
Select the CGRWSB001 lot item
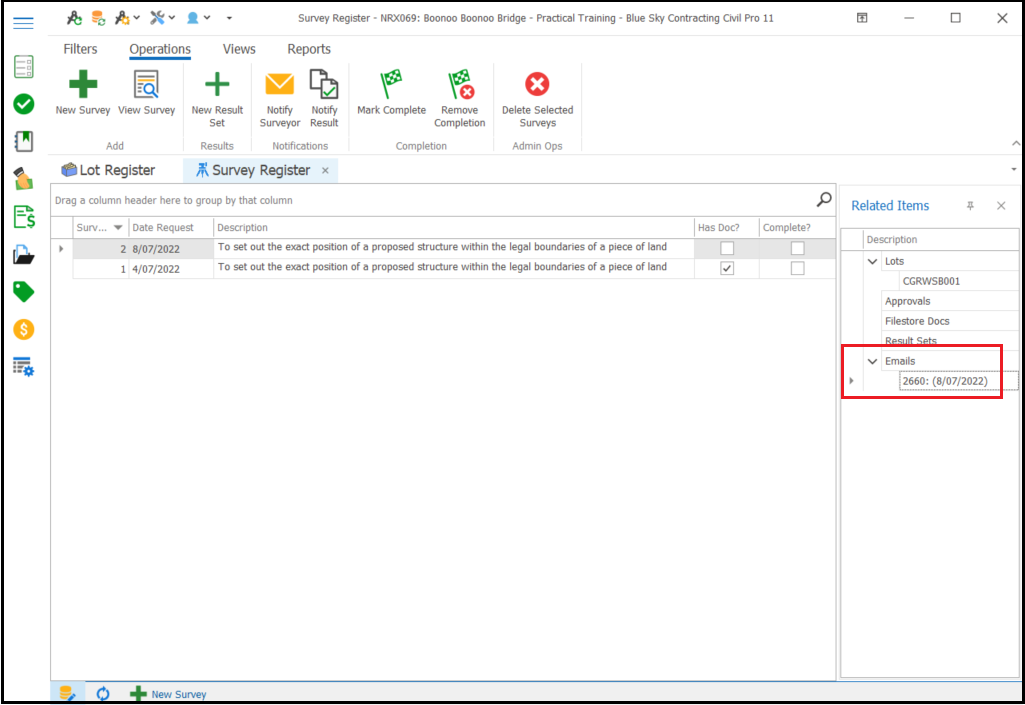tap(930, 281)
